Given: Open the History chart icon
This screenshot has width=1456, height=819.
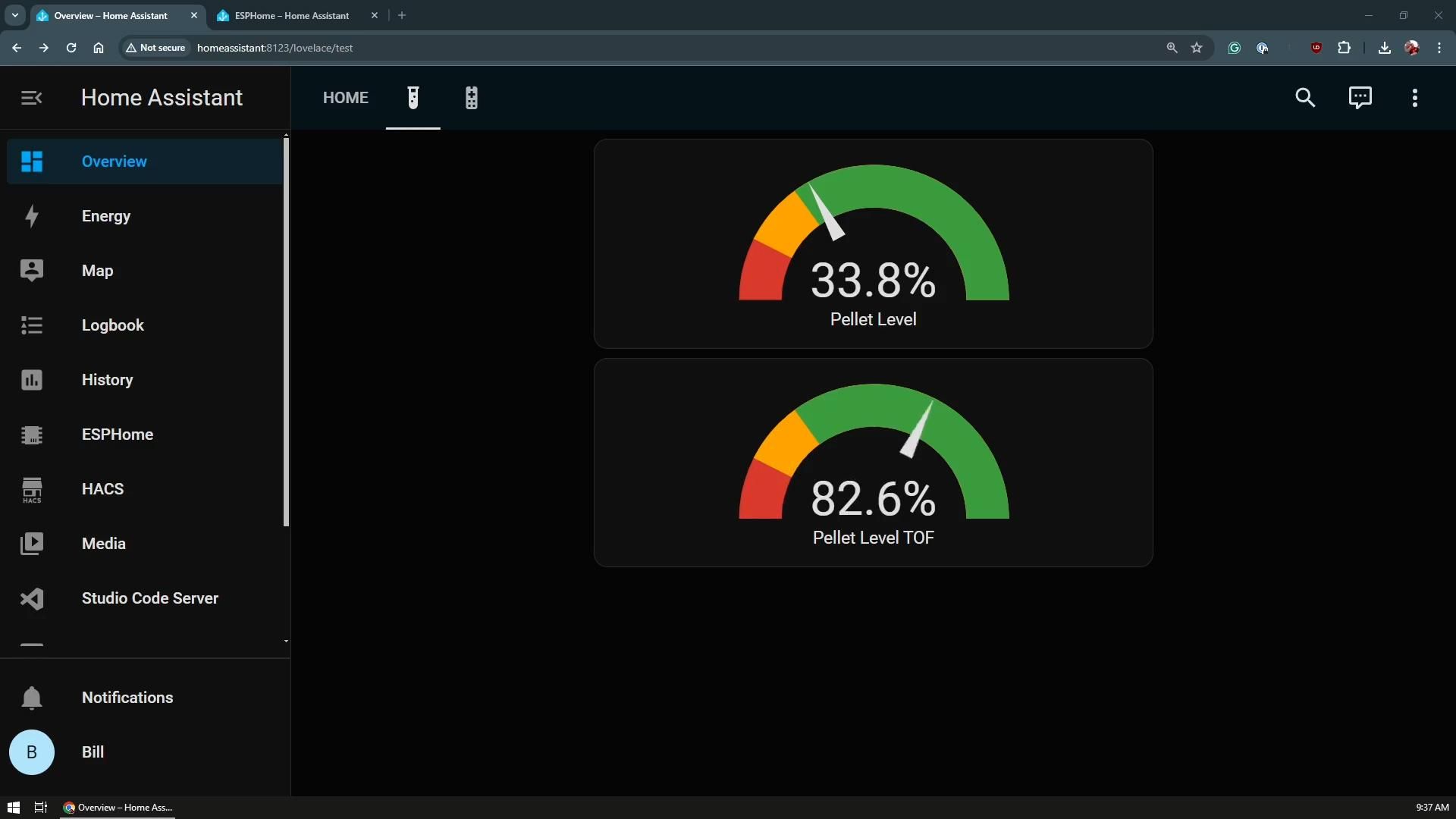Looking at the screenshot, I should pos(31,380).
